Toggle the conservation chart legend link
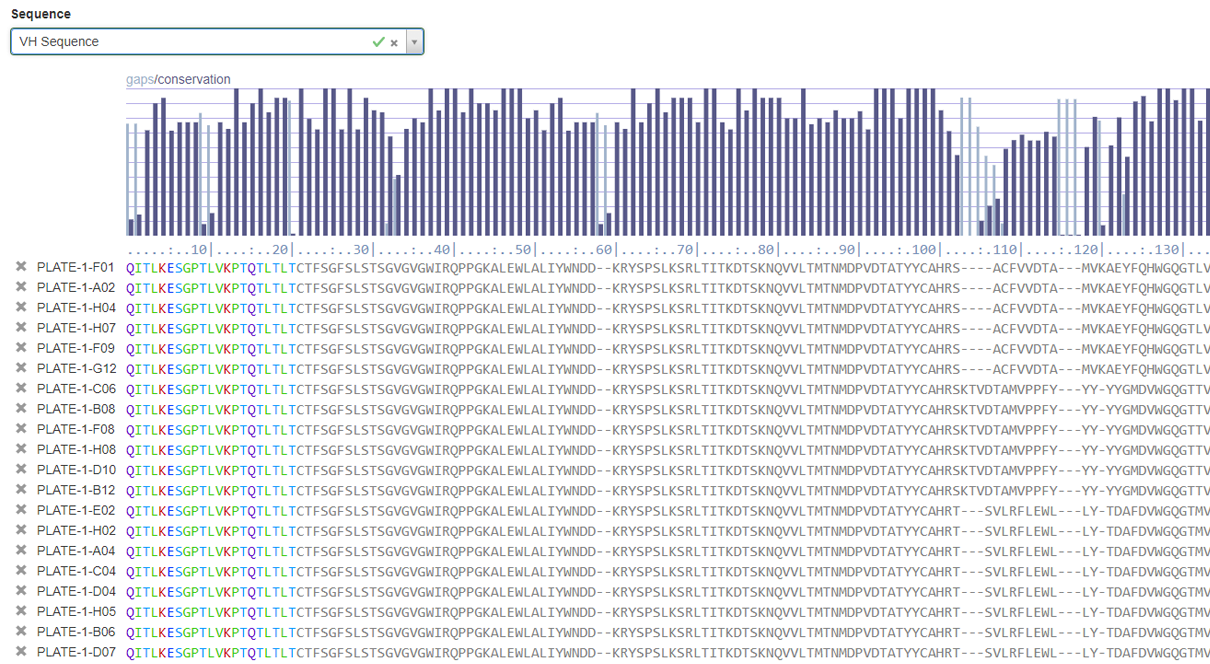Screen dimensions: 1210x664 (194, 79)
